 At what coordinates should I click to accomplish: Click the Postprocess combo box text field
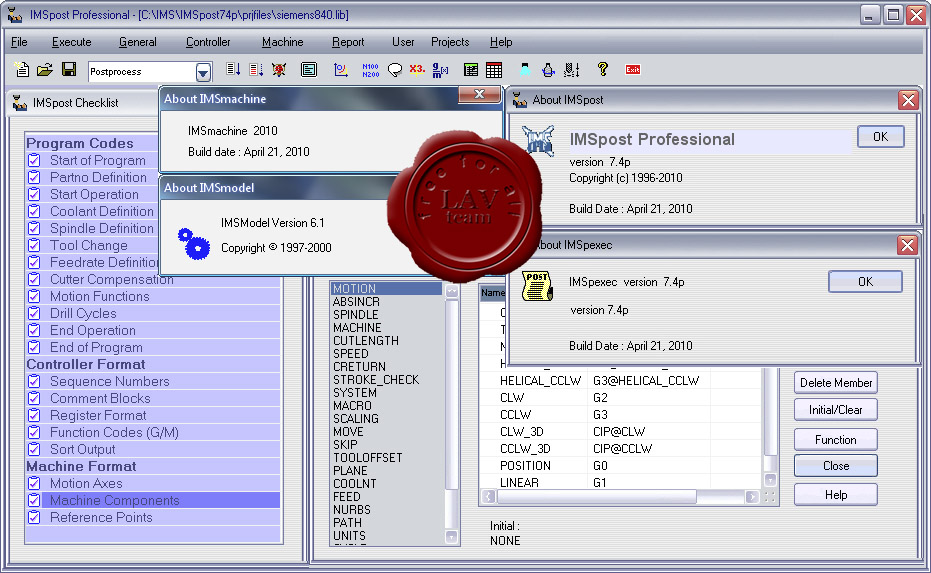pos(141,72)
